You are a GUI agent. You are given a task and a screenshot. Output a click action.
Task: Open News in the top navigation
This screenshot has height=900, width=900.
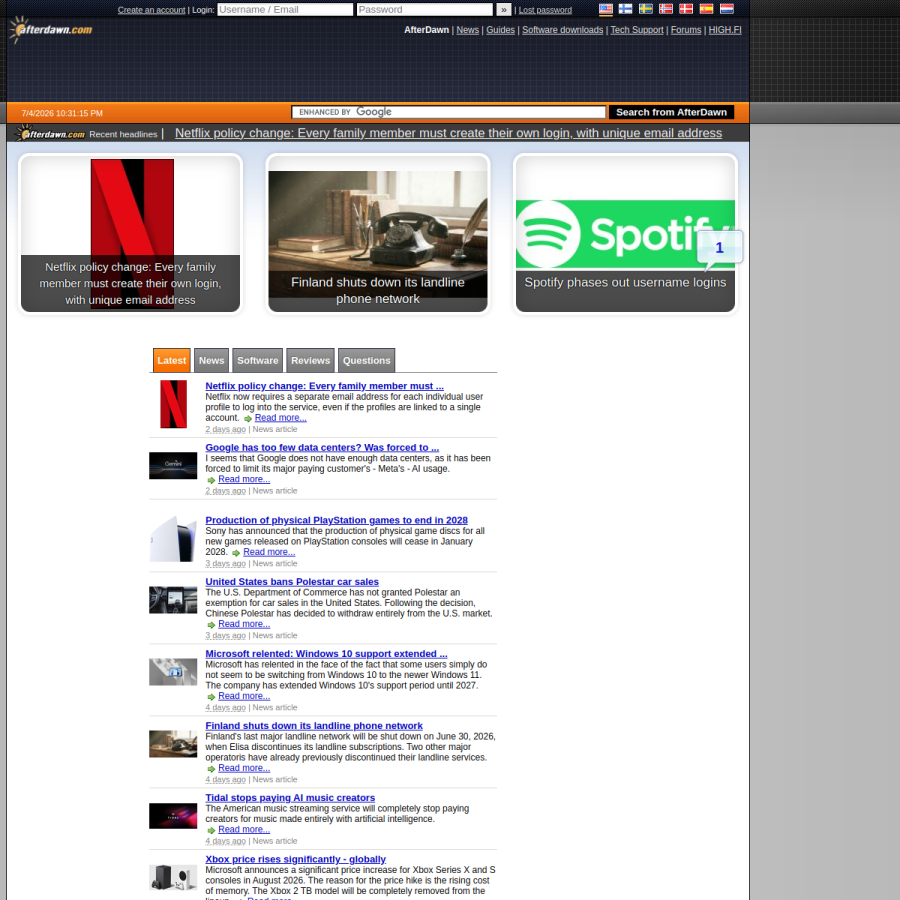pyautogui.click(x=467, y=30)
